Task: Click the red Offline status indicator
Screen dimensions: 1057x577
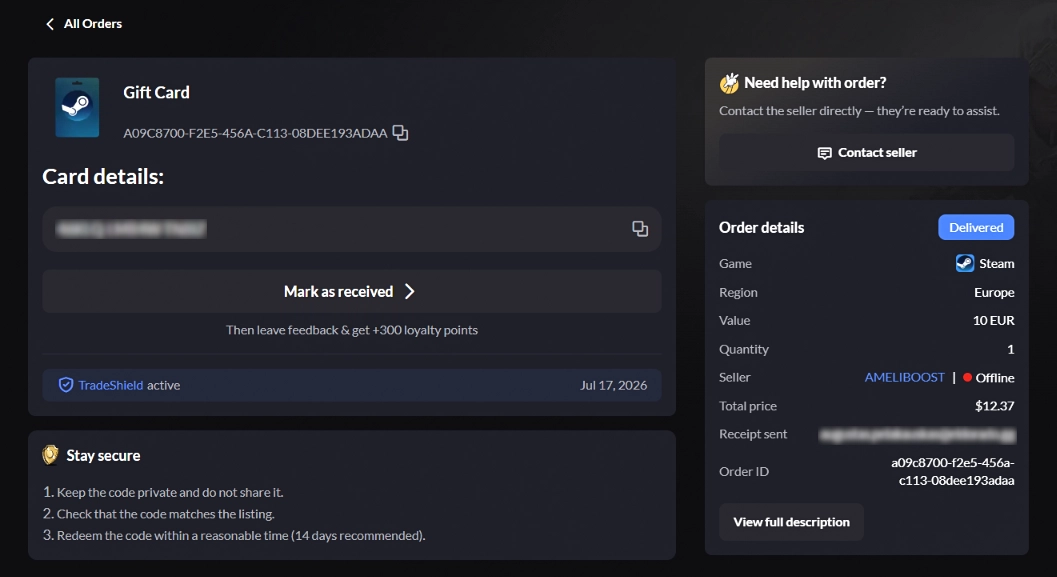Action: [967, 377]
